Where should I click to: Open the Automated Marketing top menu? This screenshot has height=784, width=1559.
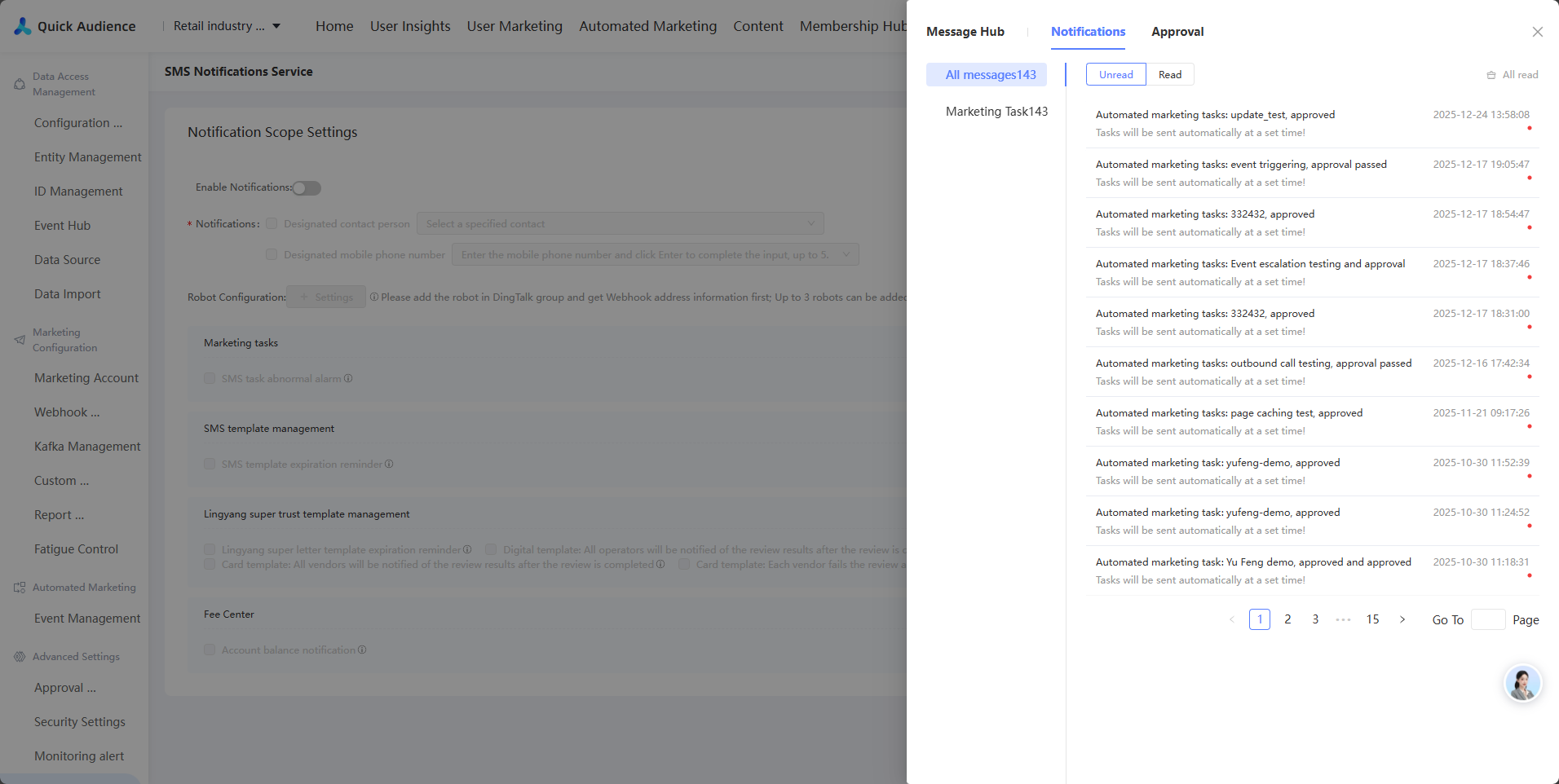coord(648,26)
